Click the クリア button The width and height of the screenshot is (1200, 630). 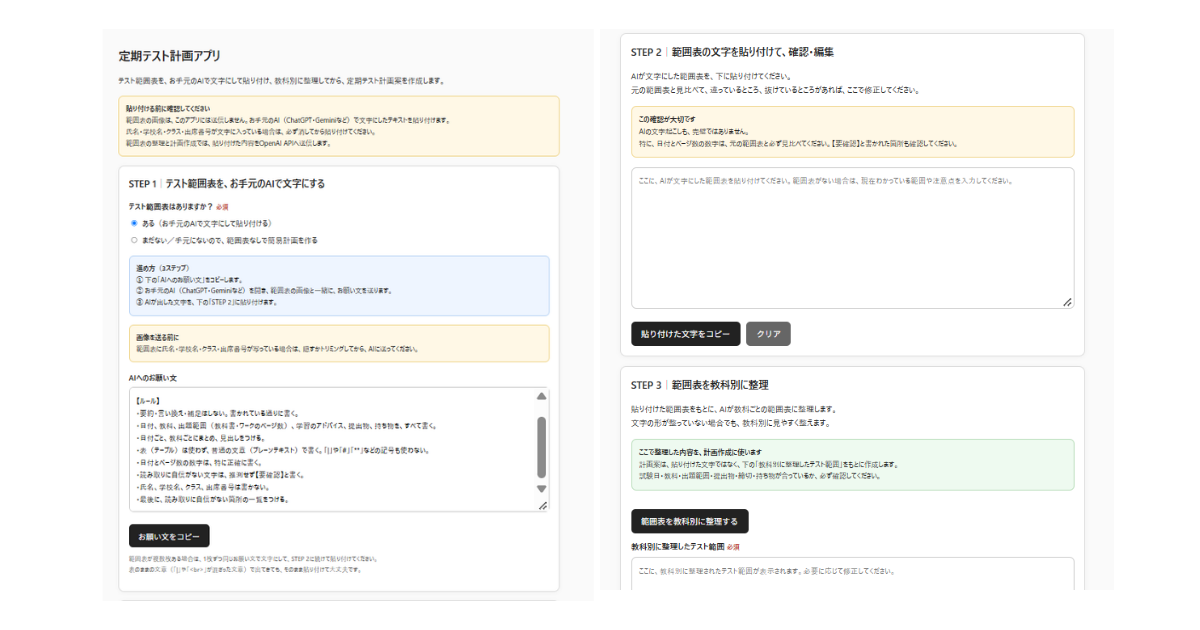pos(768,334)
